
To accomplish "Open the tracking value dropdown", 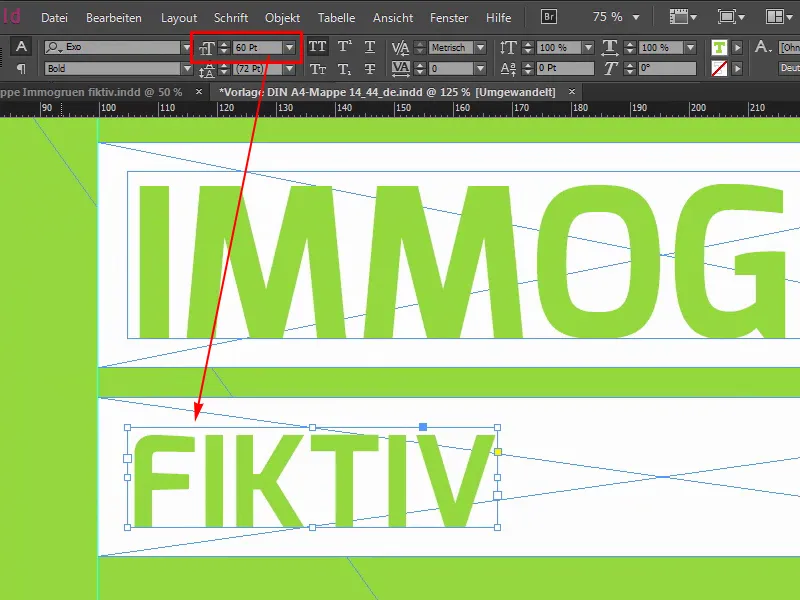I will click(480, 68).
